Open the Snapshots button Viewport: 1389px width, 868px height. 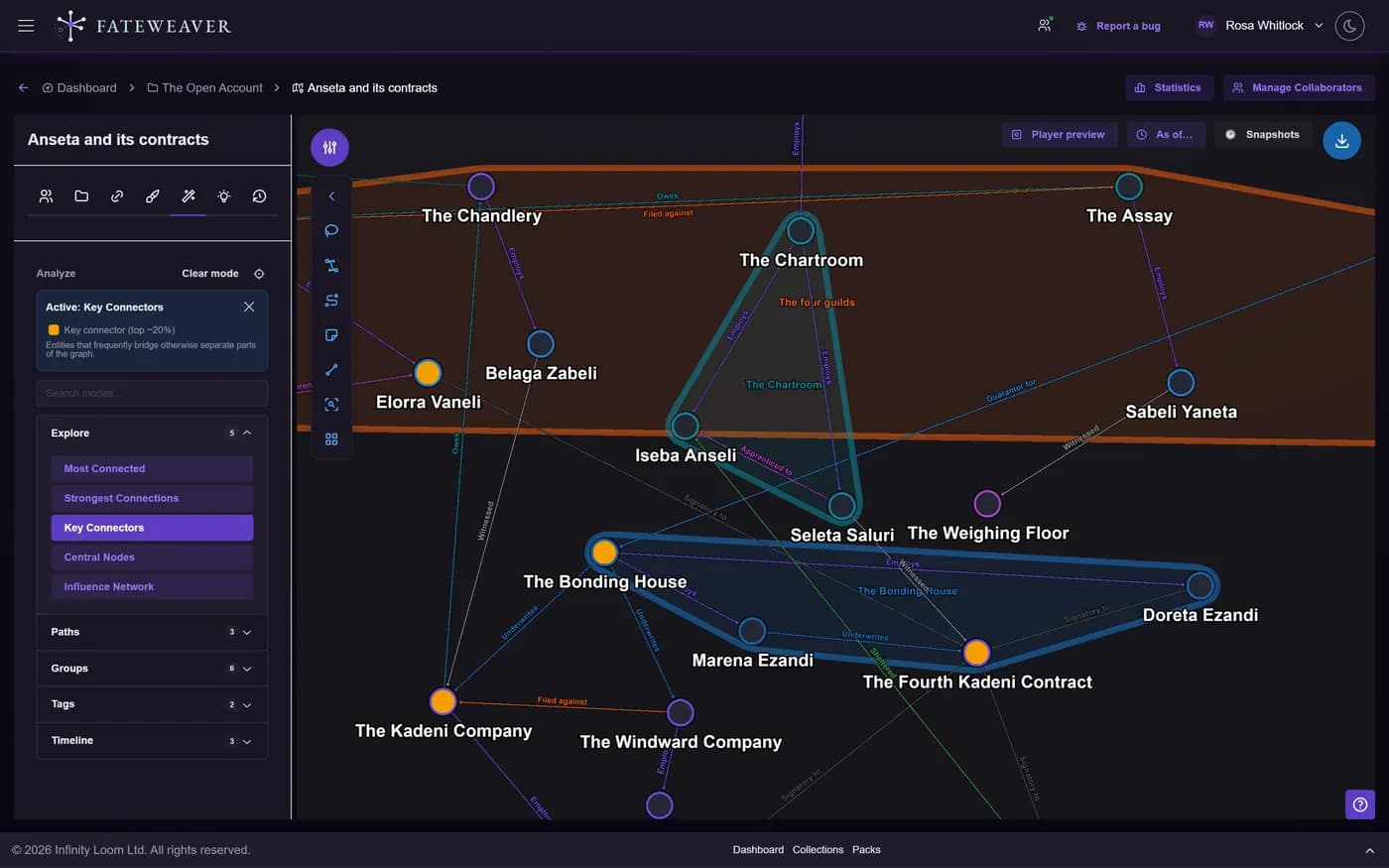click(1263, 135)
